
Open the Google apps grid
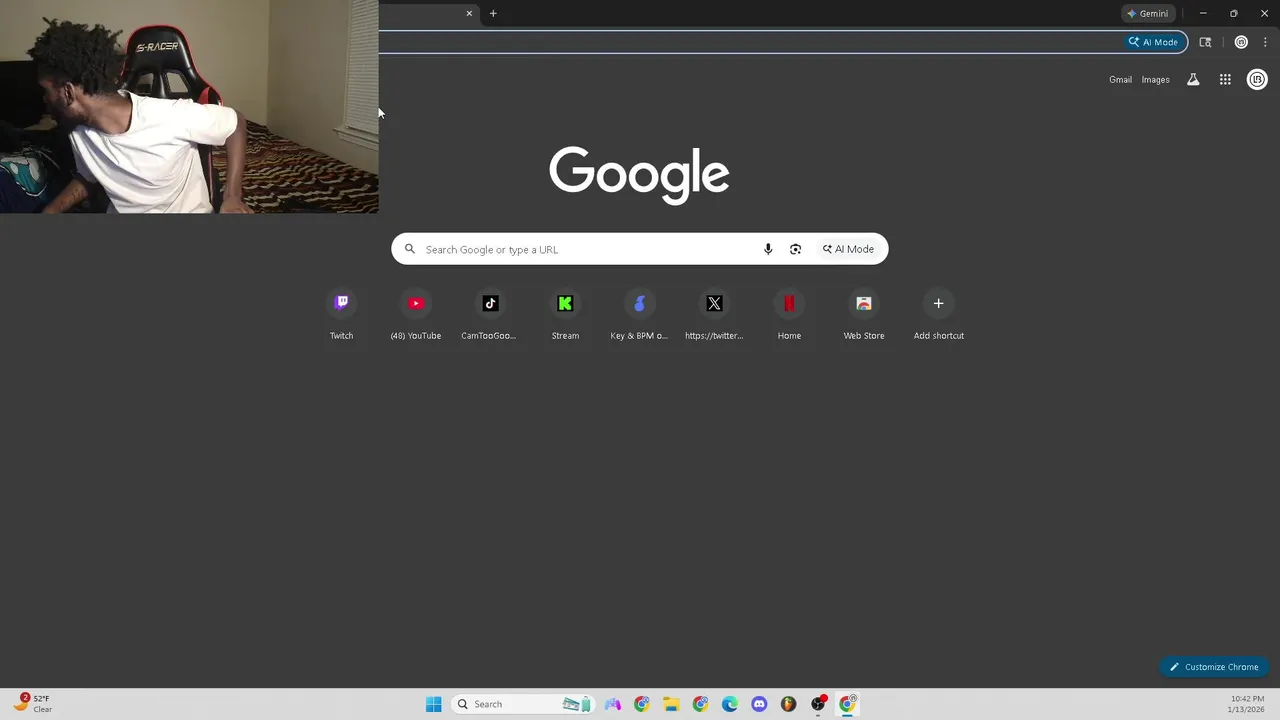coord(1225,79)
